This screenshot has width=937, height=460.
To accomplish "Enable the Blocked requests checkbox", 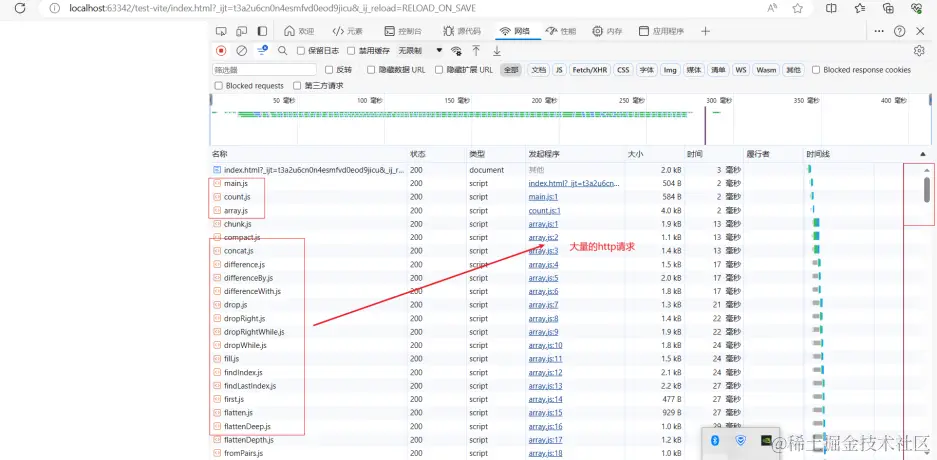I will pos(218,85).
